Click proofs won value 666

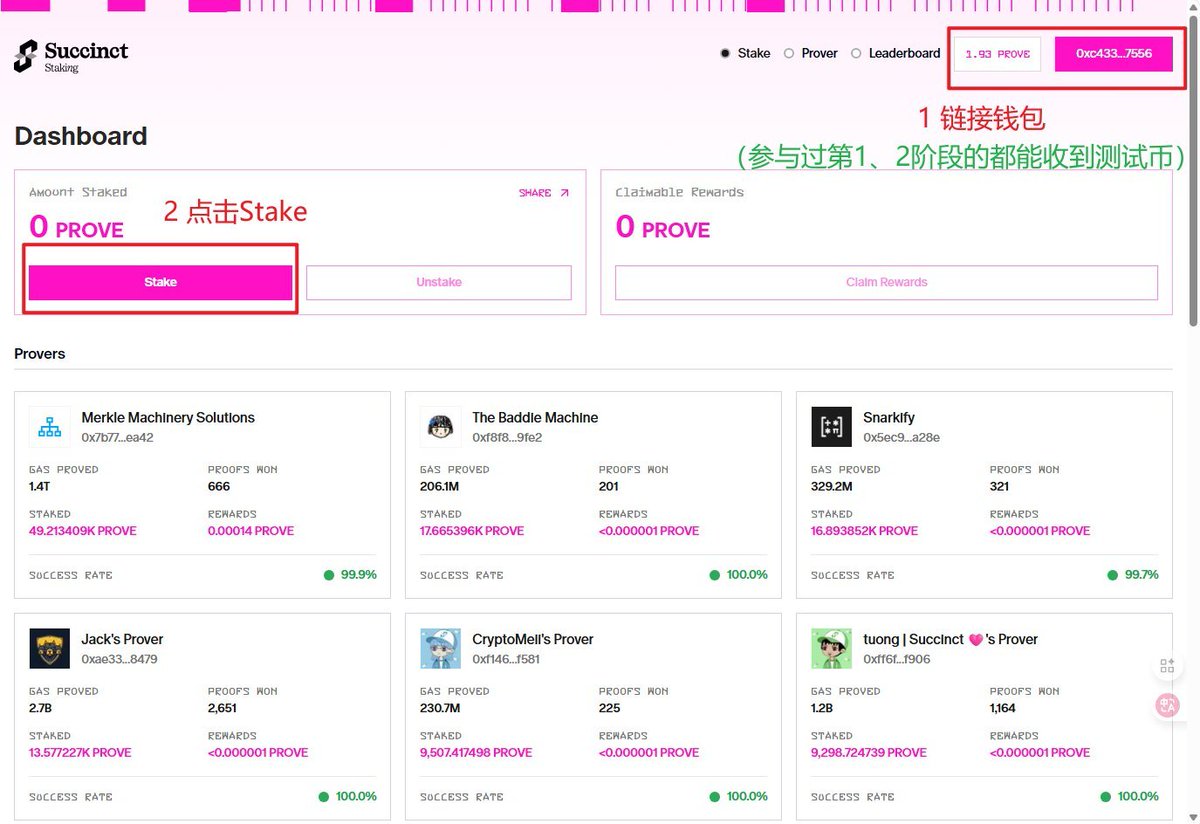pos(219,487)
